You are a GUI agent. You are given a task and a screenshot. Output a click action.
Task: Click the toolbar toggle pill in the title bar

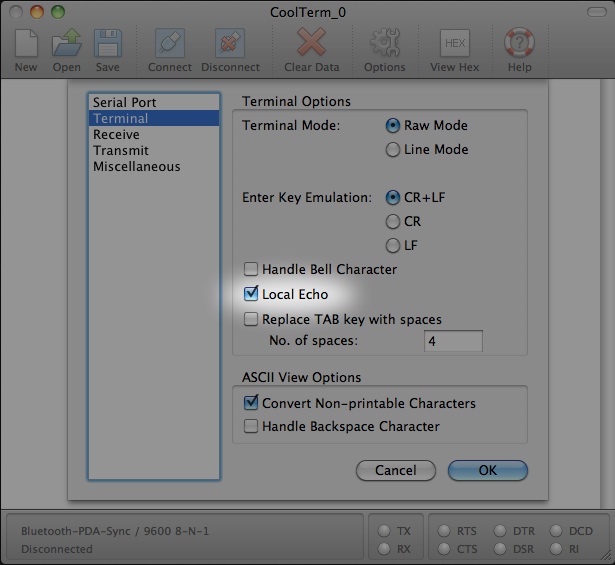click(597, 12)
